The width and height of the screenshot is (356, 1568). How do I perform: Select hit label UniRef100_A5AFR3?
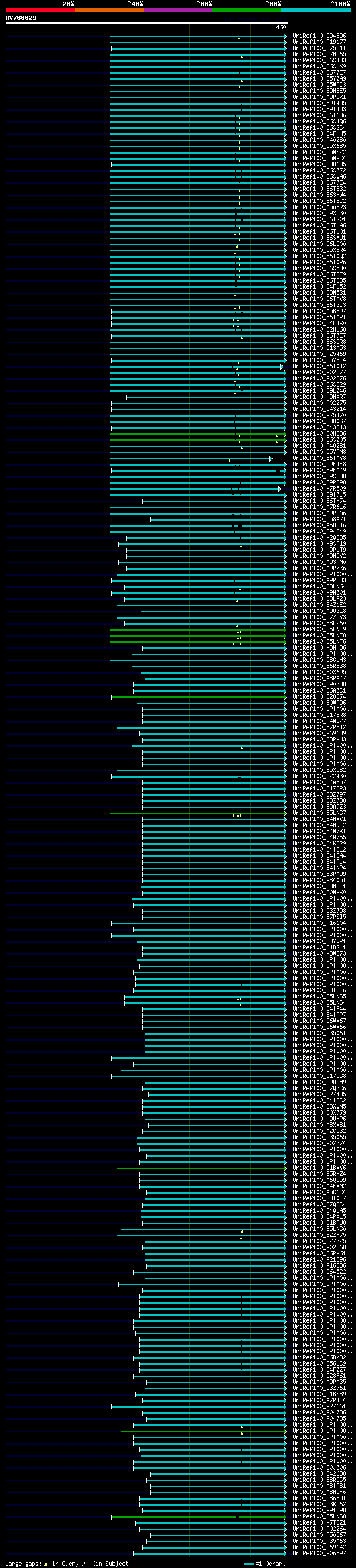point(319,207)
